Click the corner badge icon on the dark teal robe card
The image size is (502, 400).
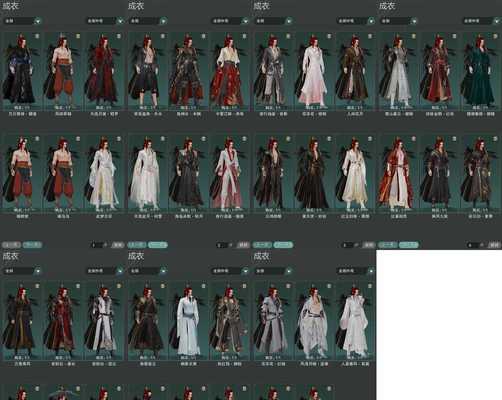[495, 36]
